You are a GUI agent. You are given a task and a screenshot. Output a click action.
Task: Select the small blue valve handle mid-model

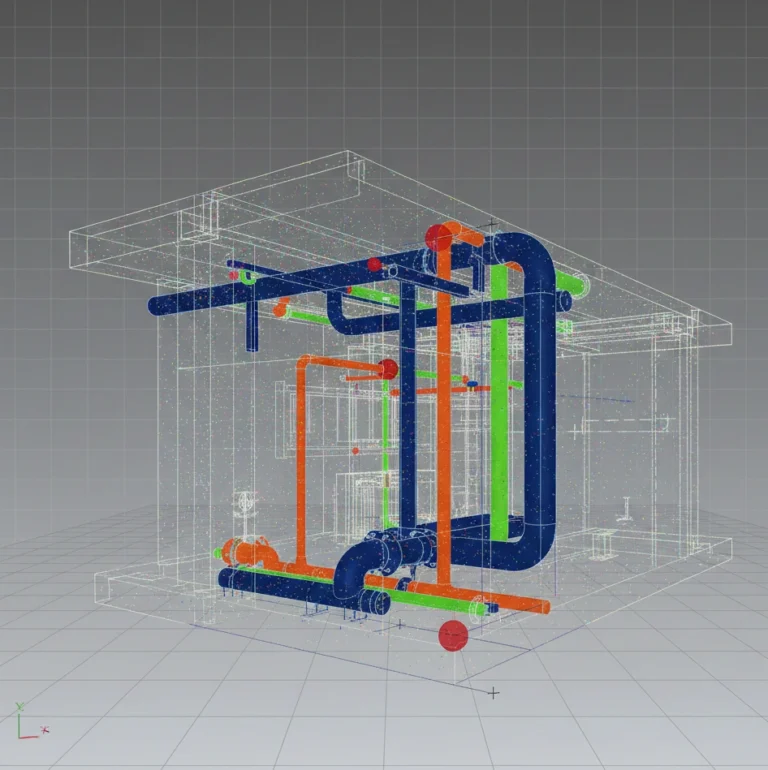click(x=472, y=384)
